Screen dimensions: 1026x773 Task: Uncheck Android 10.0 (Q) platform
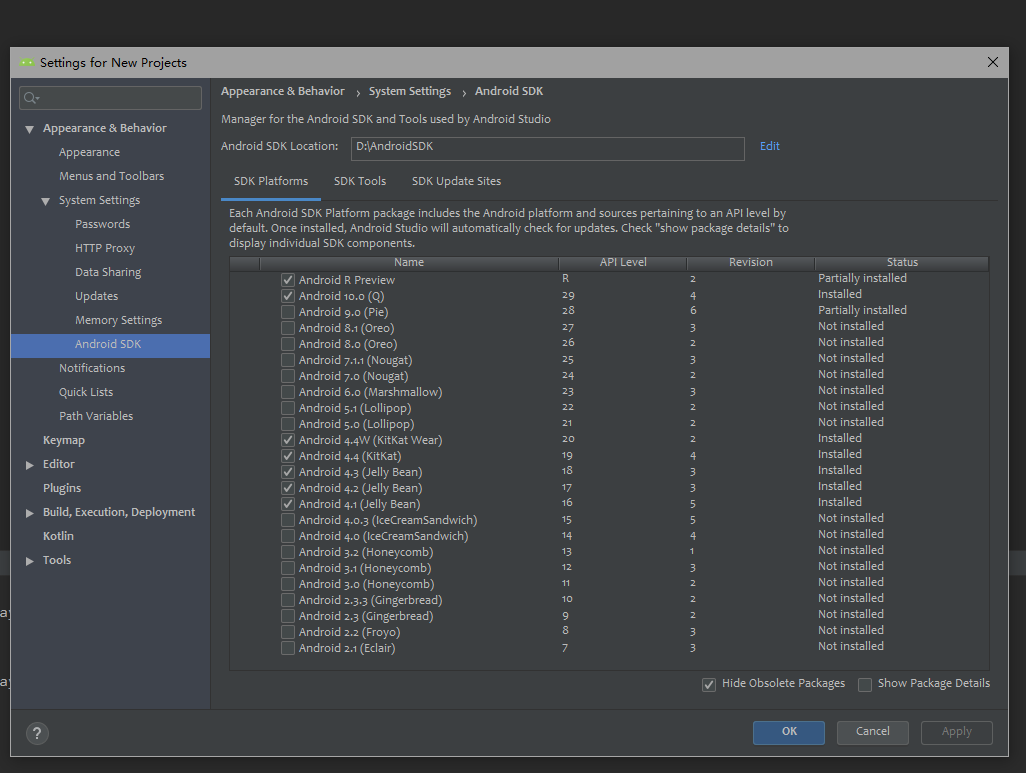tap(288, 296)
